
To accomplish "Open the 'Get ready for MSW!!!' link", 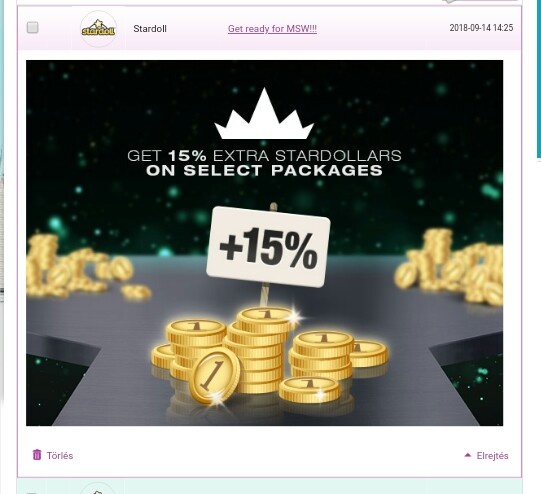I will point(272,29).
